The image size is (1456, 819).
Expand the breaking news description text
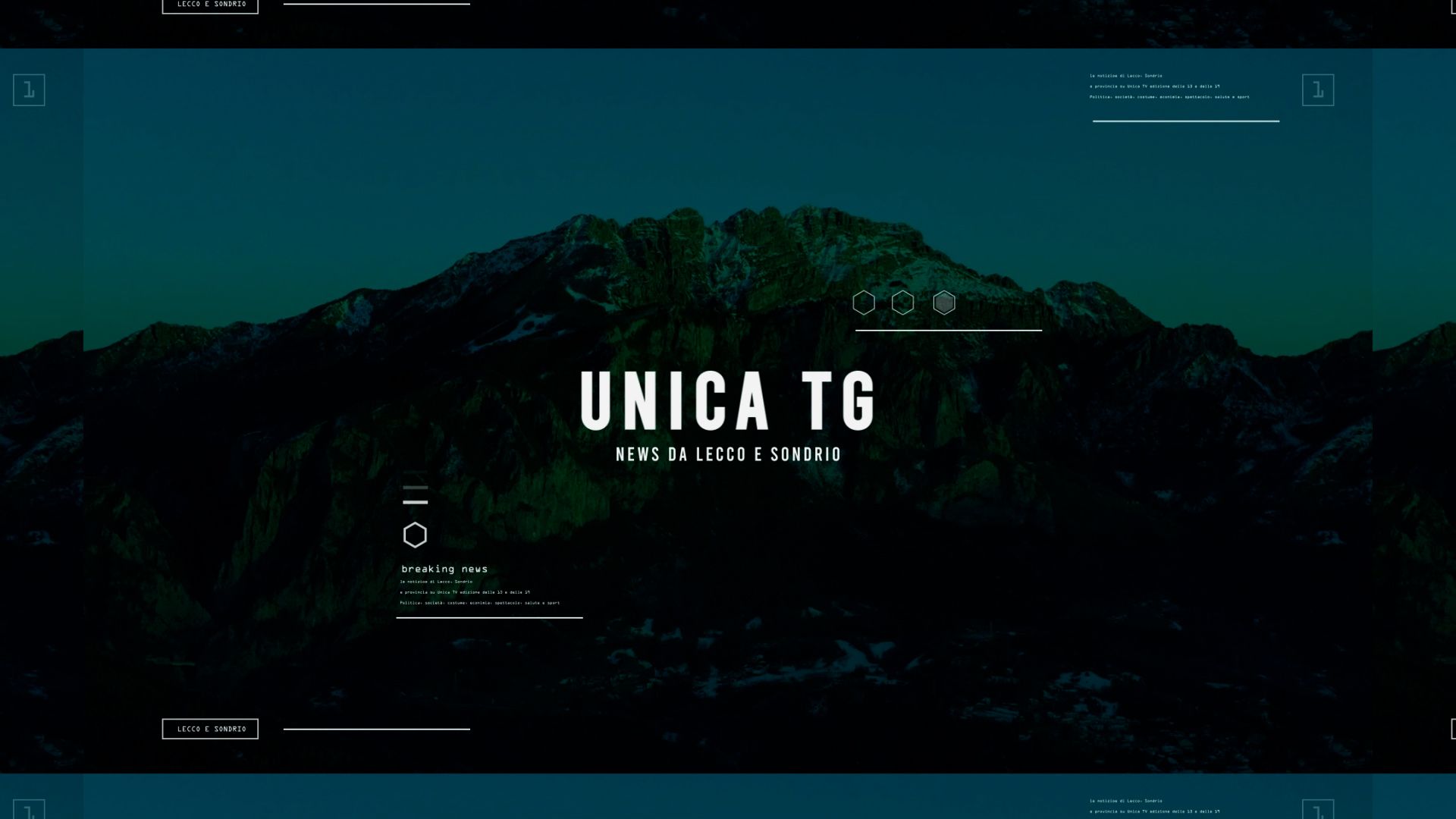coord(479,591)
